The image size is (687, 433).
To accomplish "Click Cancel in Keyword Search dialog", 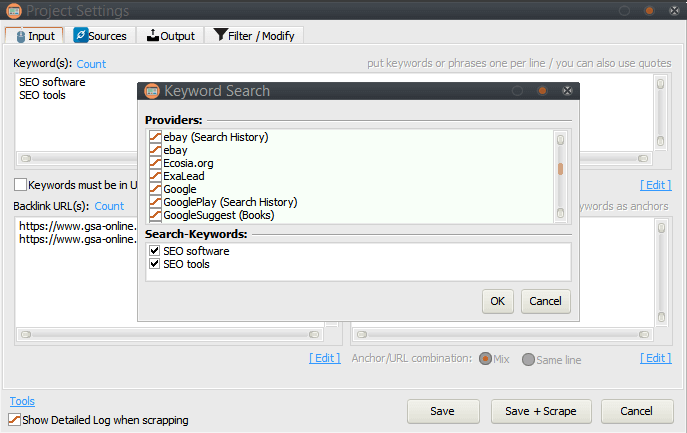I will (545, 301).
